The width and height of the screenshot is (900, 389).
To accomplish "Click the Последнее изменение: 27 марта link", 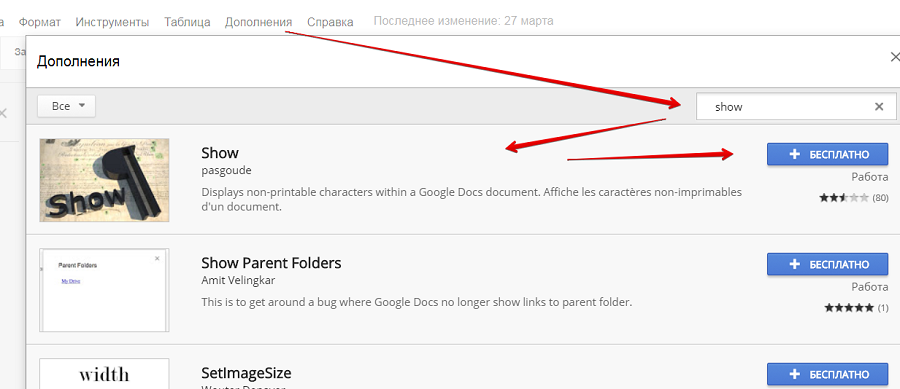I will click(464, 21).
